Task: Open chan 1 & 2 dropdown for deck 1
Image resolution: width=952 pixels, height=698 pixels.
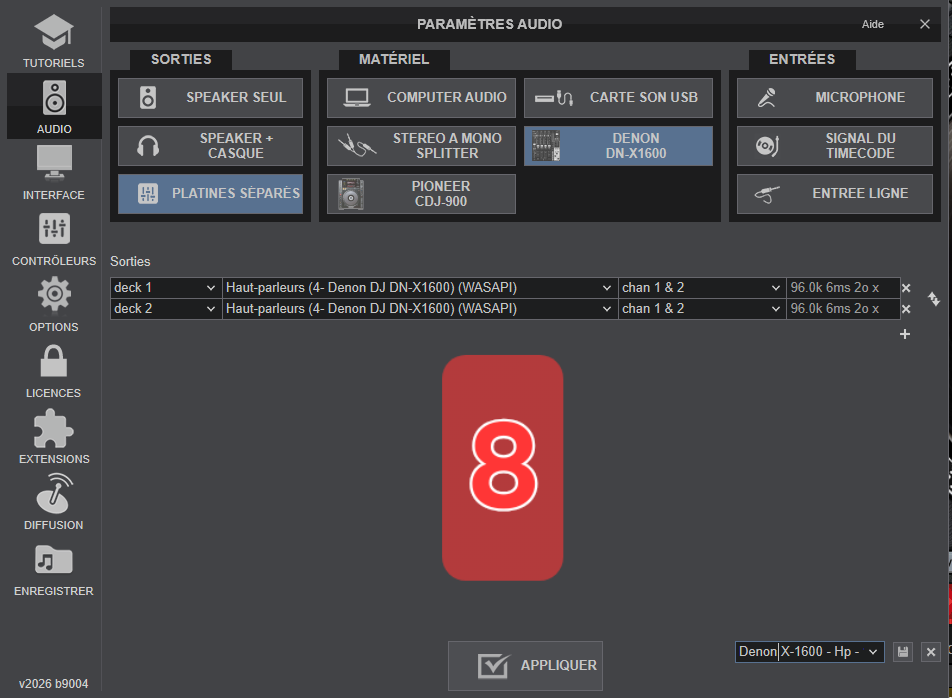Action: click(702, 288)
